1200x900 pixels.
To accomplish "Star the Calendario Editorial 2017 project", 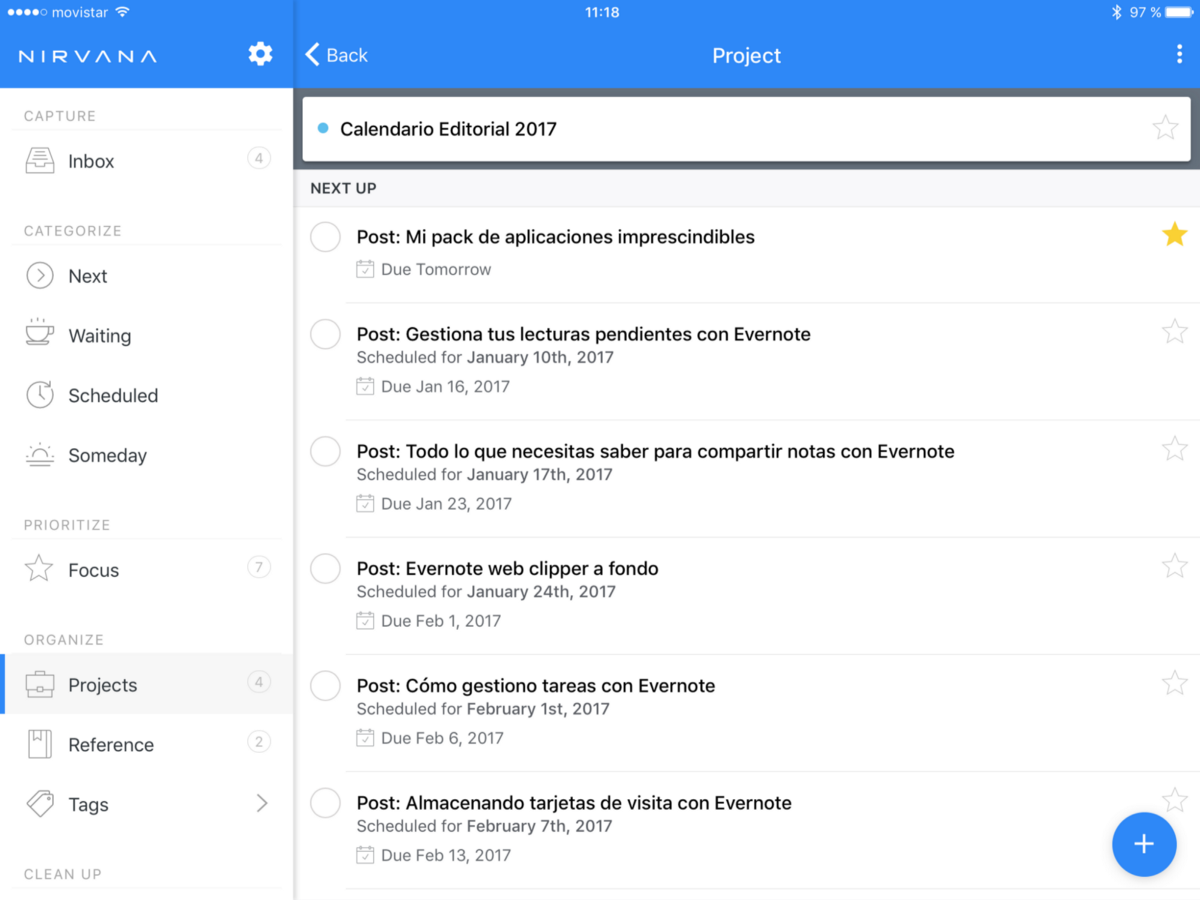I will click(x=1165, y=128).
